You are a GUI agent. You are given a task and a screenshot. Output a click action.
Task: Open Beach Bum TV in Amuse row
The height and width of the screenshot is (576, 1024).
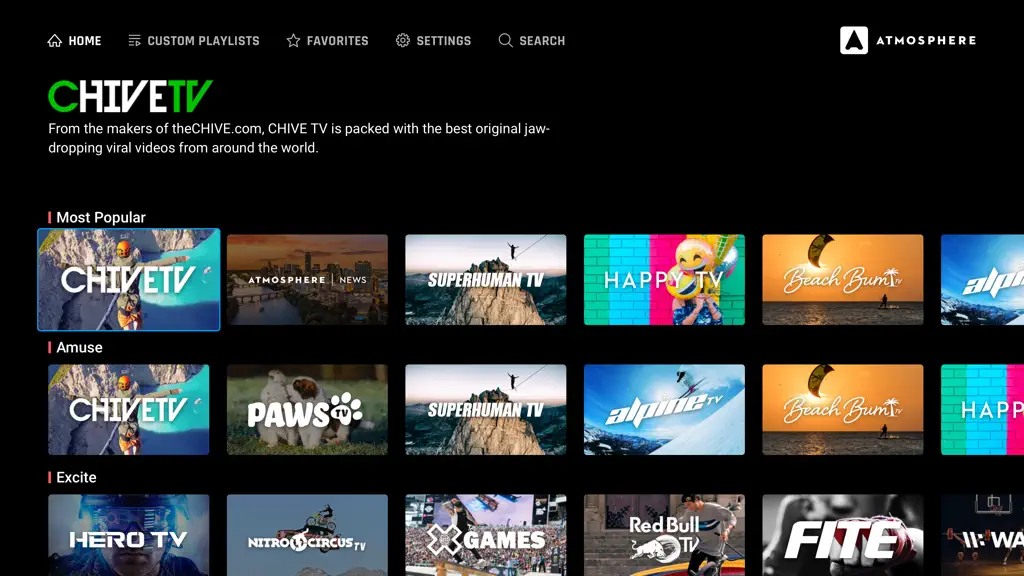[842, 409]
